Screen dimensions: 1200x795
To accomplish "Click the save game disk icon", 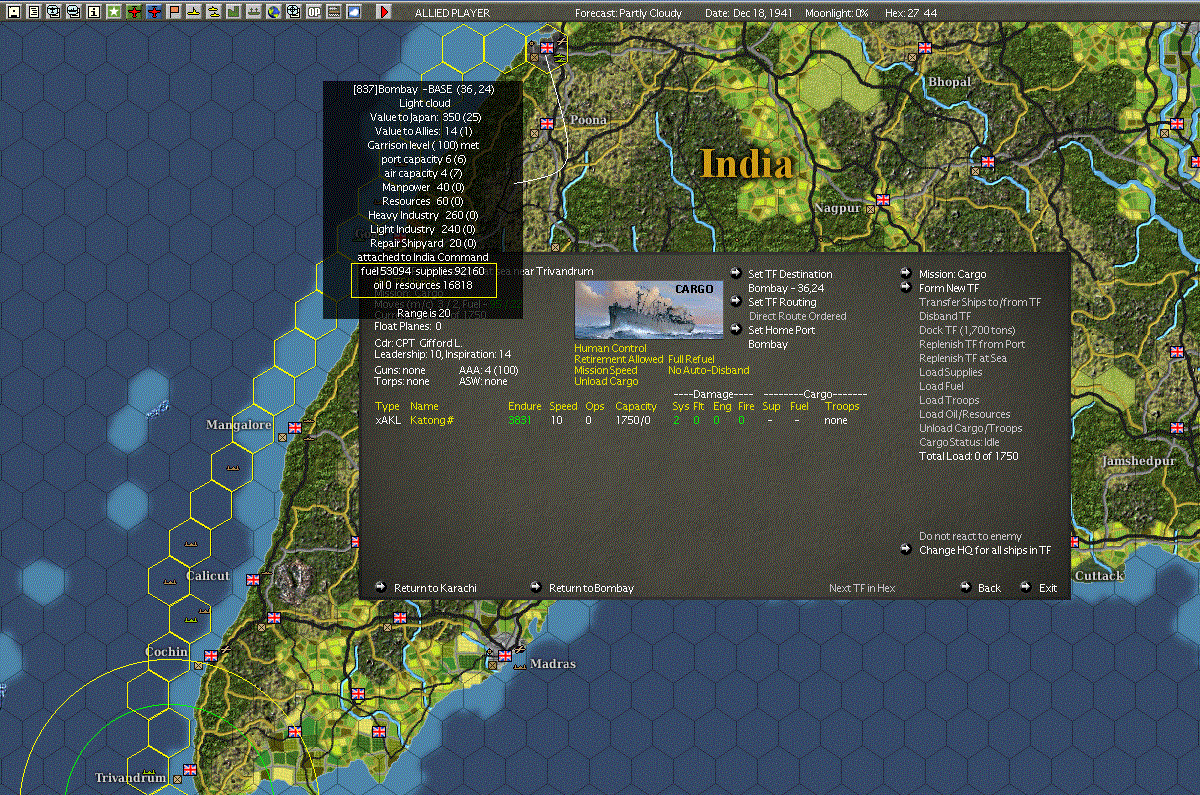I will (14, 12).
